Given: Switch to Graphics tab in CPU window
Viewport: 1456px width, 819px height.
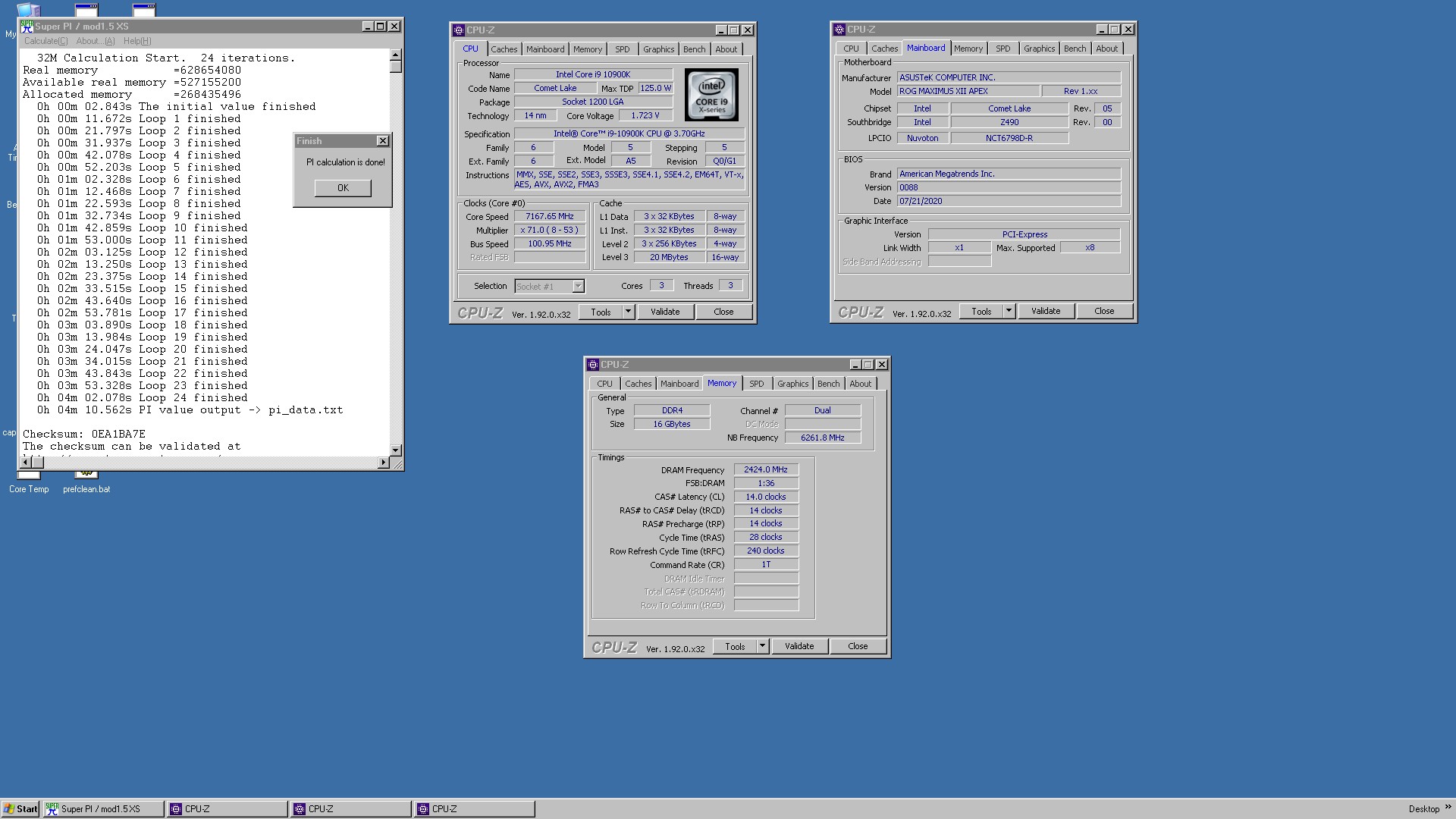Looking at the screenshot, I should (x=658, y=49).
